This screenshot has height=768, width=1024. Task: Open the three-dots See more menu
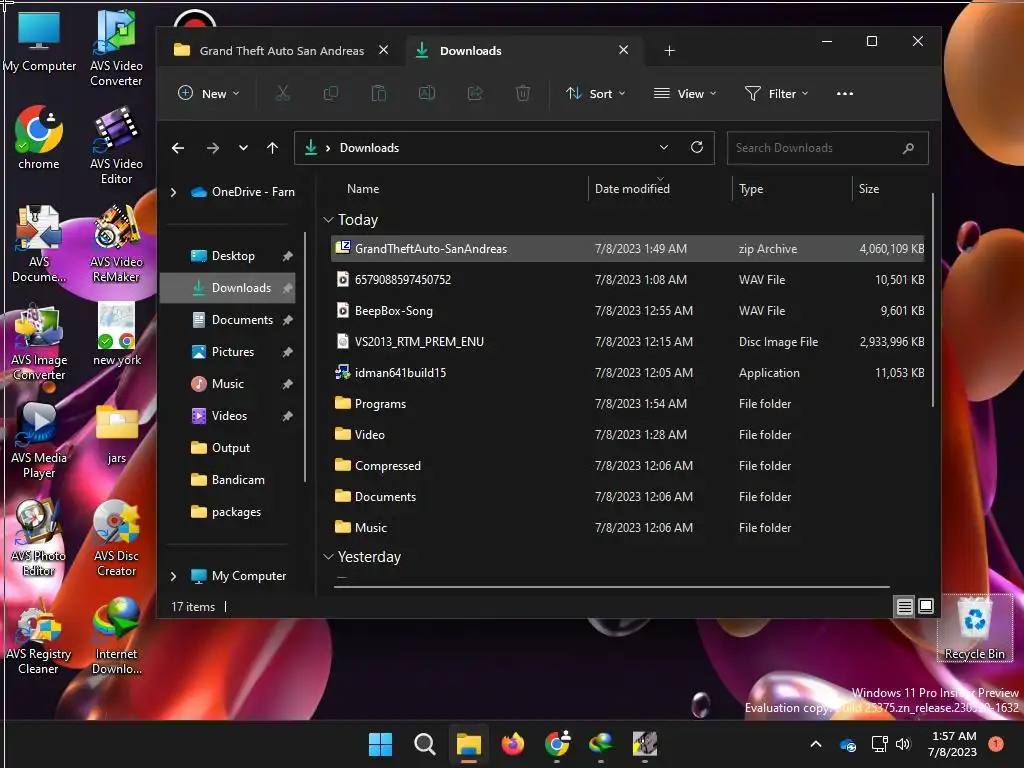click(x=845, y=93)
